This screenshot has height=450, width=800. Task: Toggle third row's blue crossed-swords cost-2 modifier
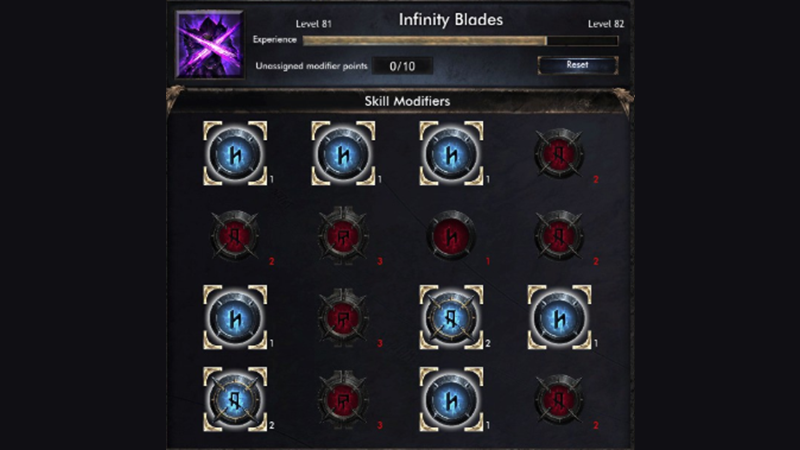coord(452,317)
